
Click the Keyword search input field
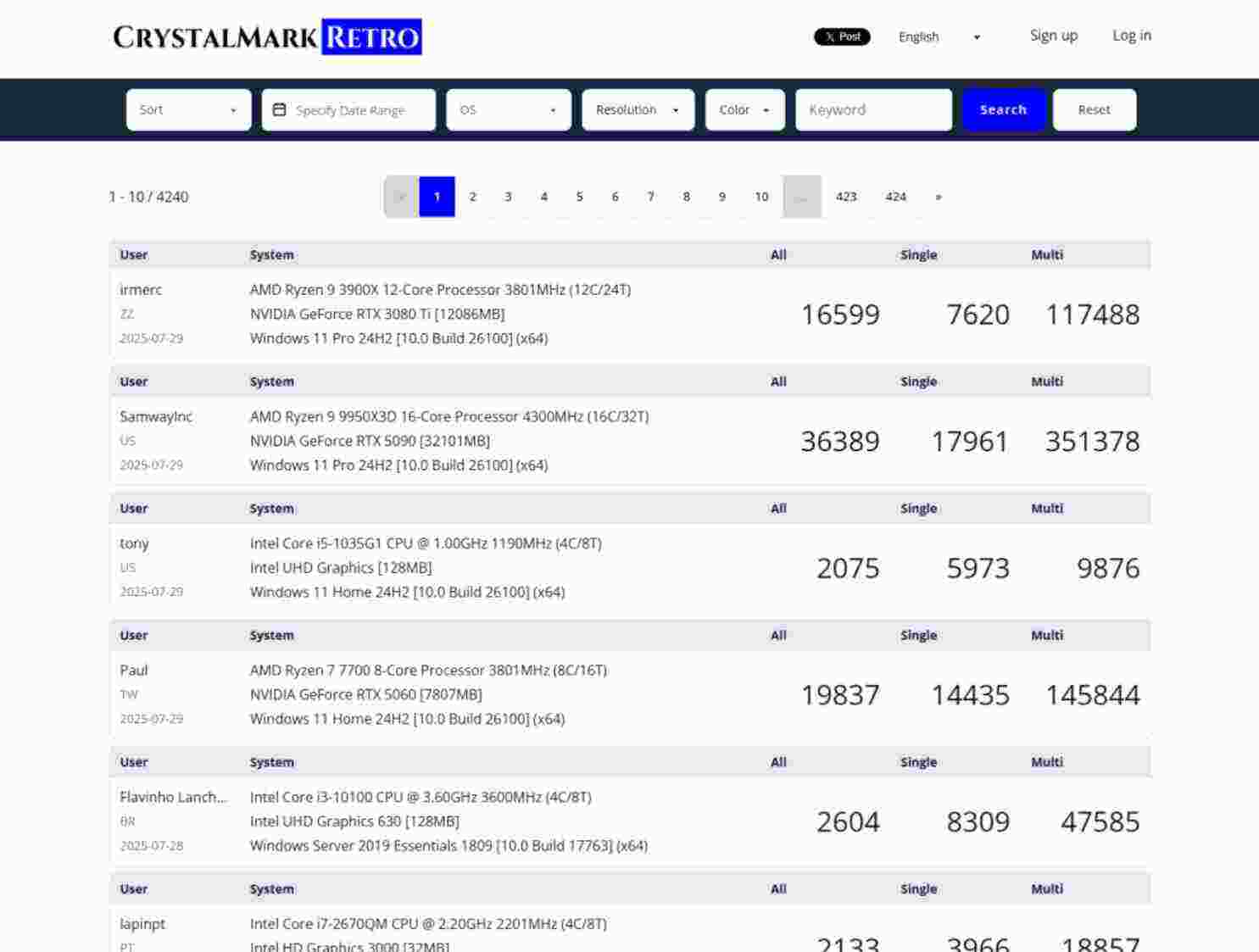(873, 109)
